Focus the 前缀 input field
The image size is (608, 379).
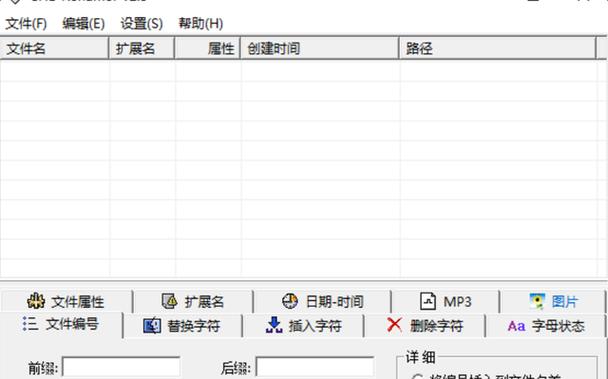pyautogui.click(x=121, y=367)
